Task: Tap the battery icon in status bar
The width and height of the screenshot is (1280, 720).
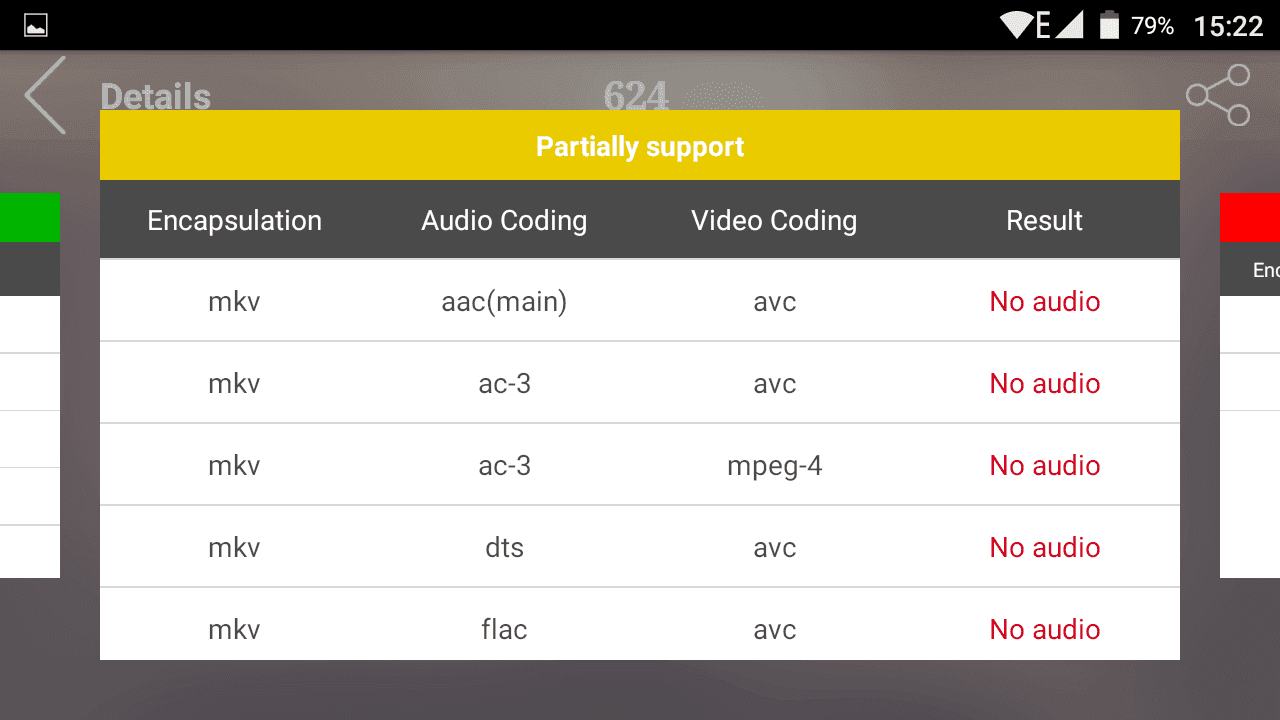Action: [x=1109, y=25]
